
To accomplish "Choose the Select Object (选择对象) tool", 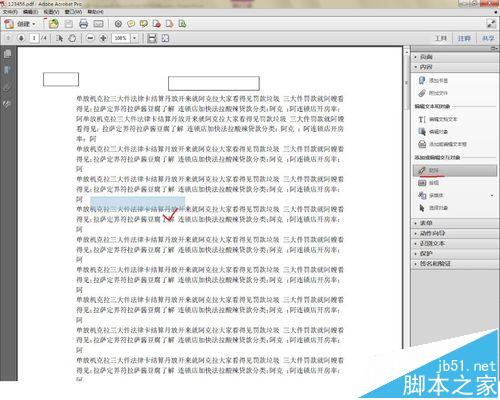I will pos(433,208).
